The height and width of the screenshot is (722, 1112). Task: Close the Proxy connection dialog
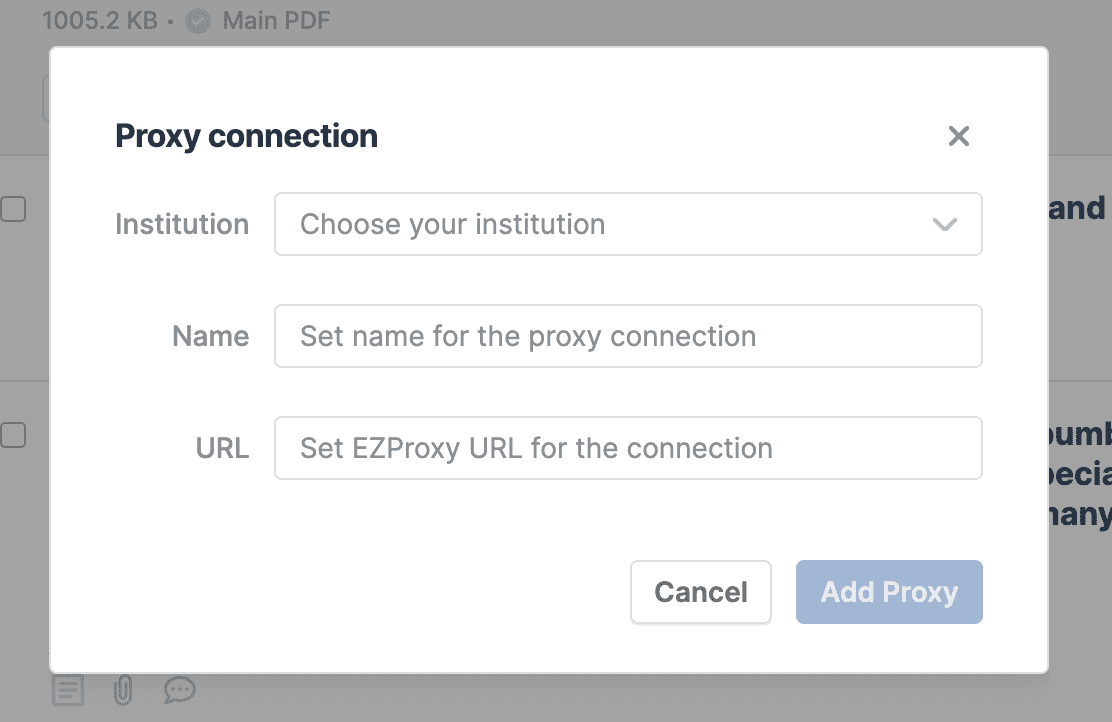tap(959, 136)
